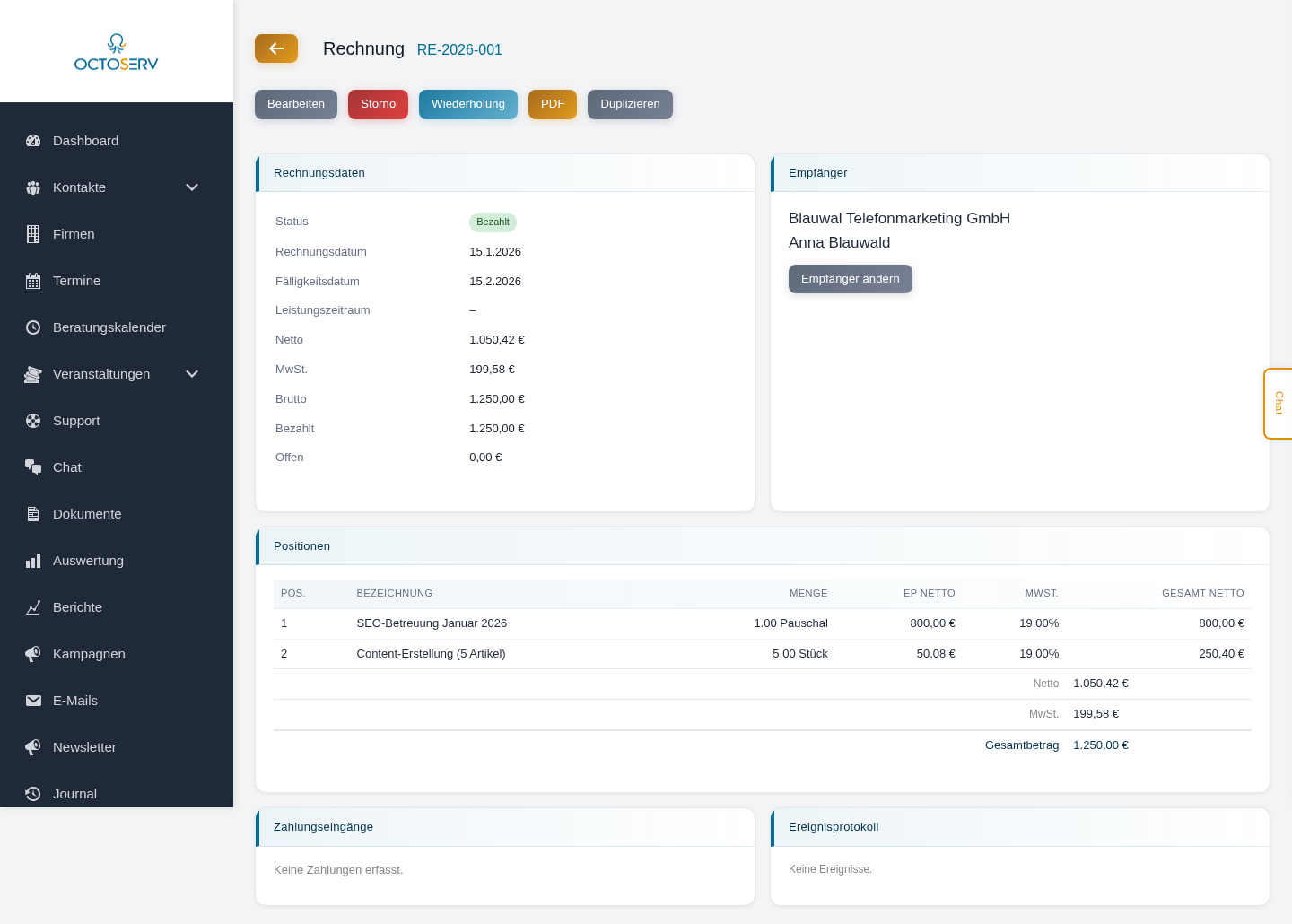Expand the Kontakte submenu chevron

click(192, 187)
